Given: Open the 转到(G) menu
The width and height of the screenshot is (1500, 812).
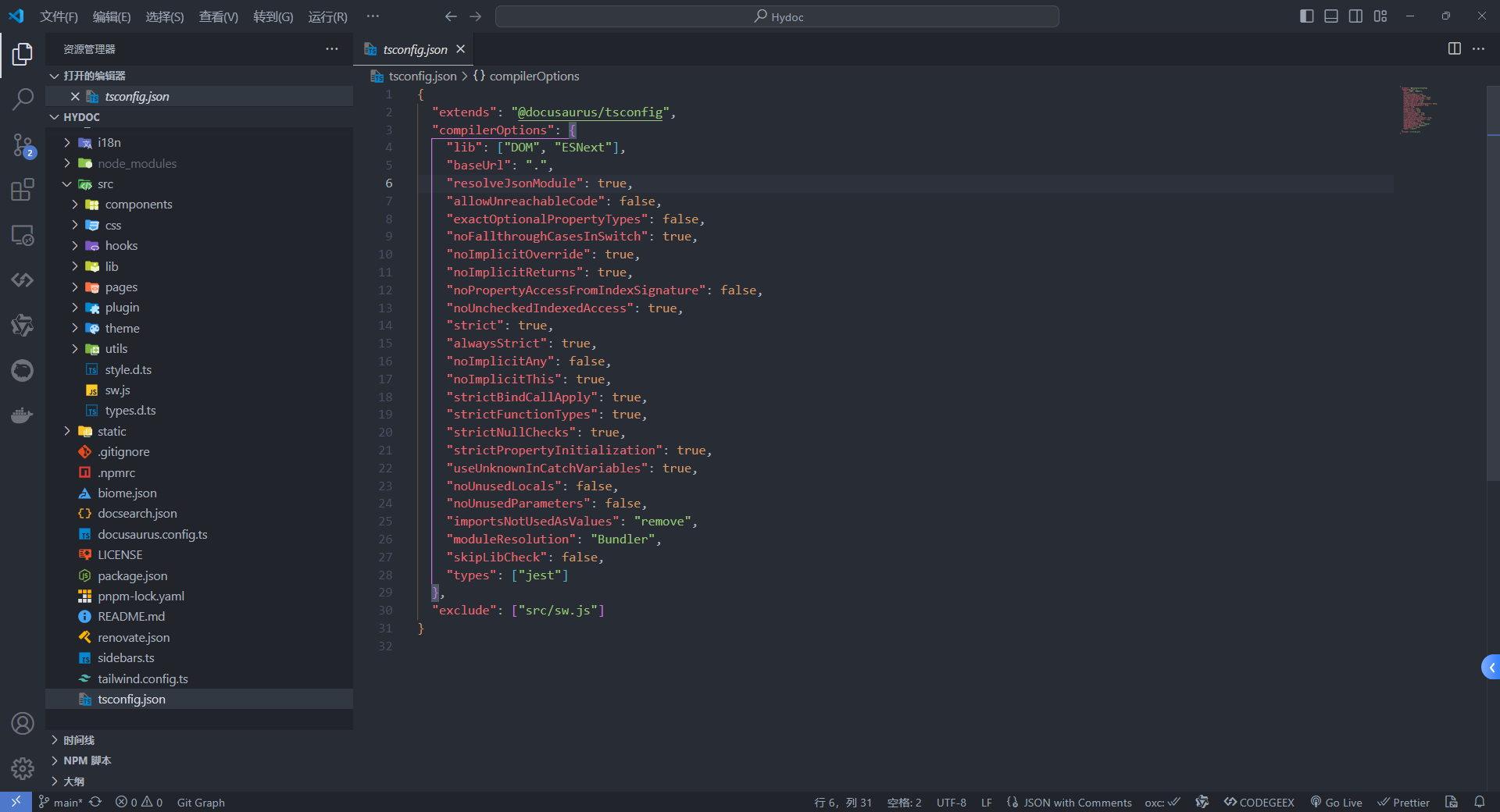Looking at the screenshot, I should click(273, 16).
